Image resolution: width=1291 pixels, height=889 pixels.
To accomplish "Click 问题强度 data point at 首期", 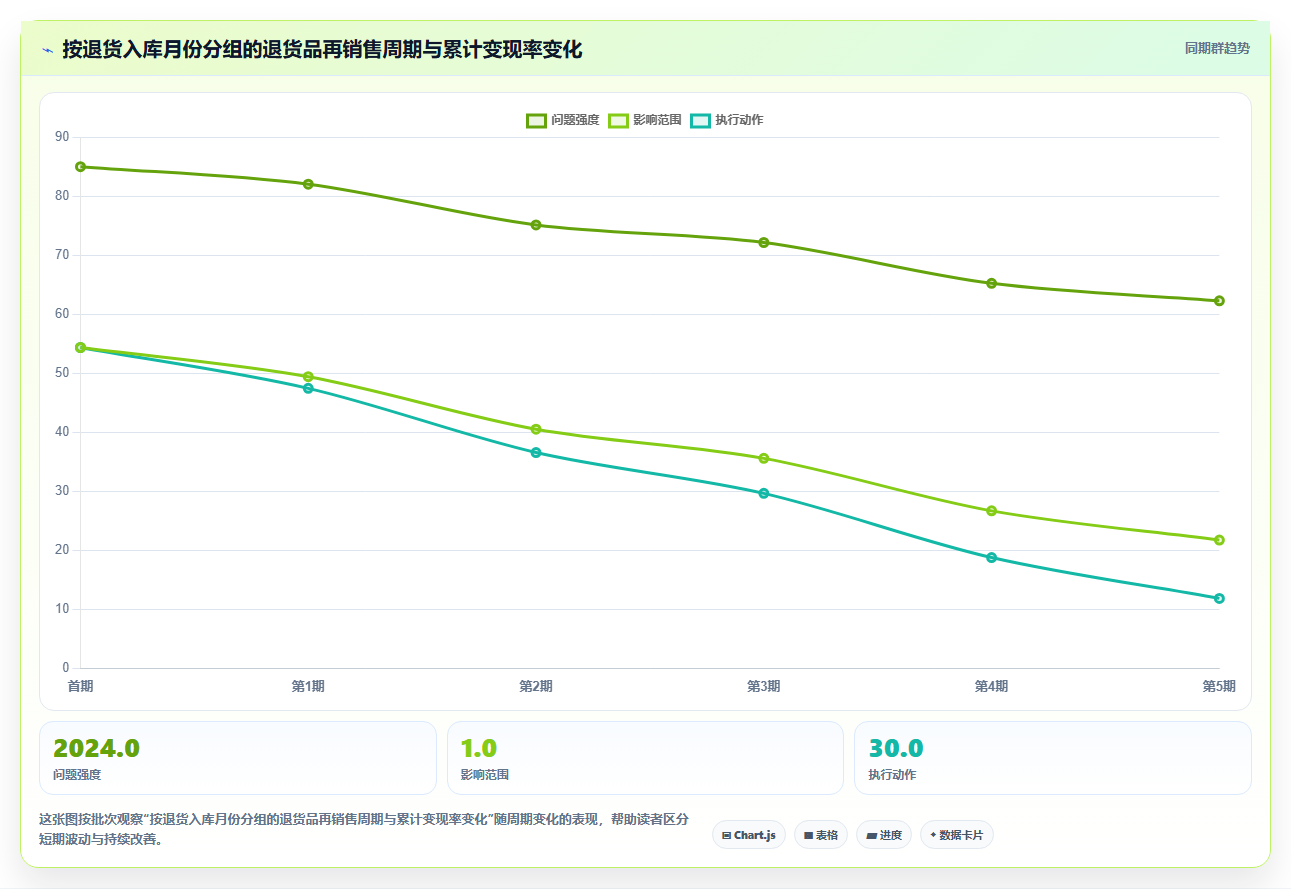I will tap(80, 167).
